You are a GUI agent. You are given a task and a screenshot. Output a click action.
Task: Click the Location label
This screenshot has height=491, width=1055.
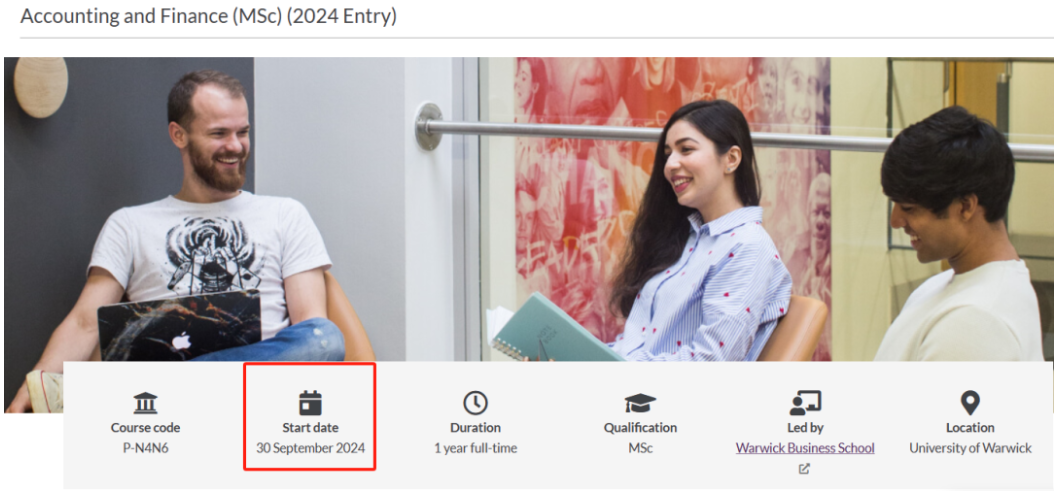point(970,428)
